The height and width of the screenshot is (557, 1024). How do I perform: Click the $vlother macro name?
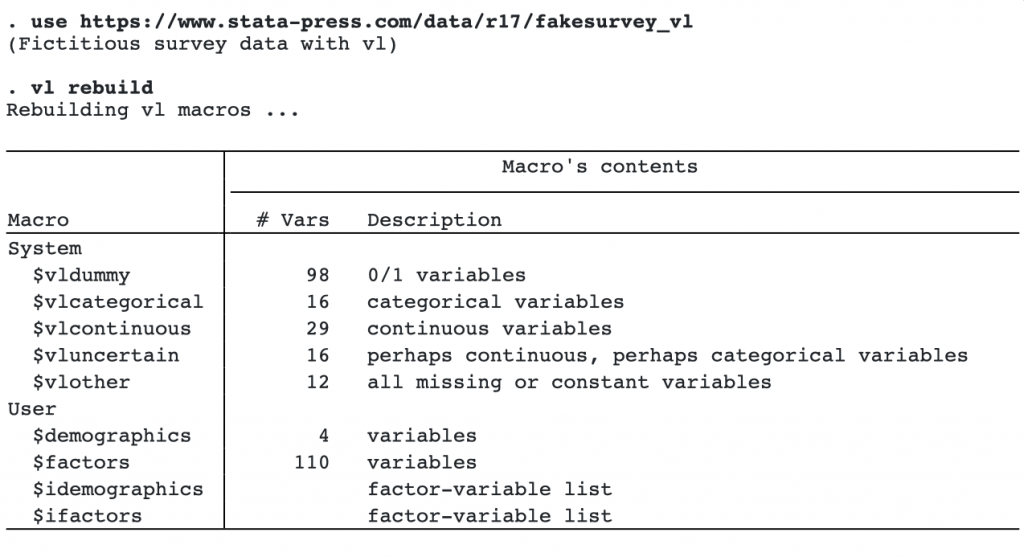point(82,382)
